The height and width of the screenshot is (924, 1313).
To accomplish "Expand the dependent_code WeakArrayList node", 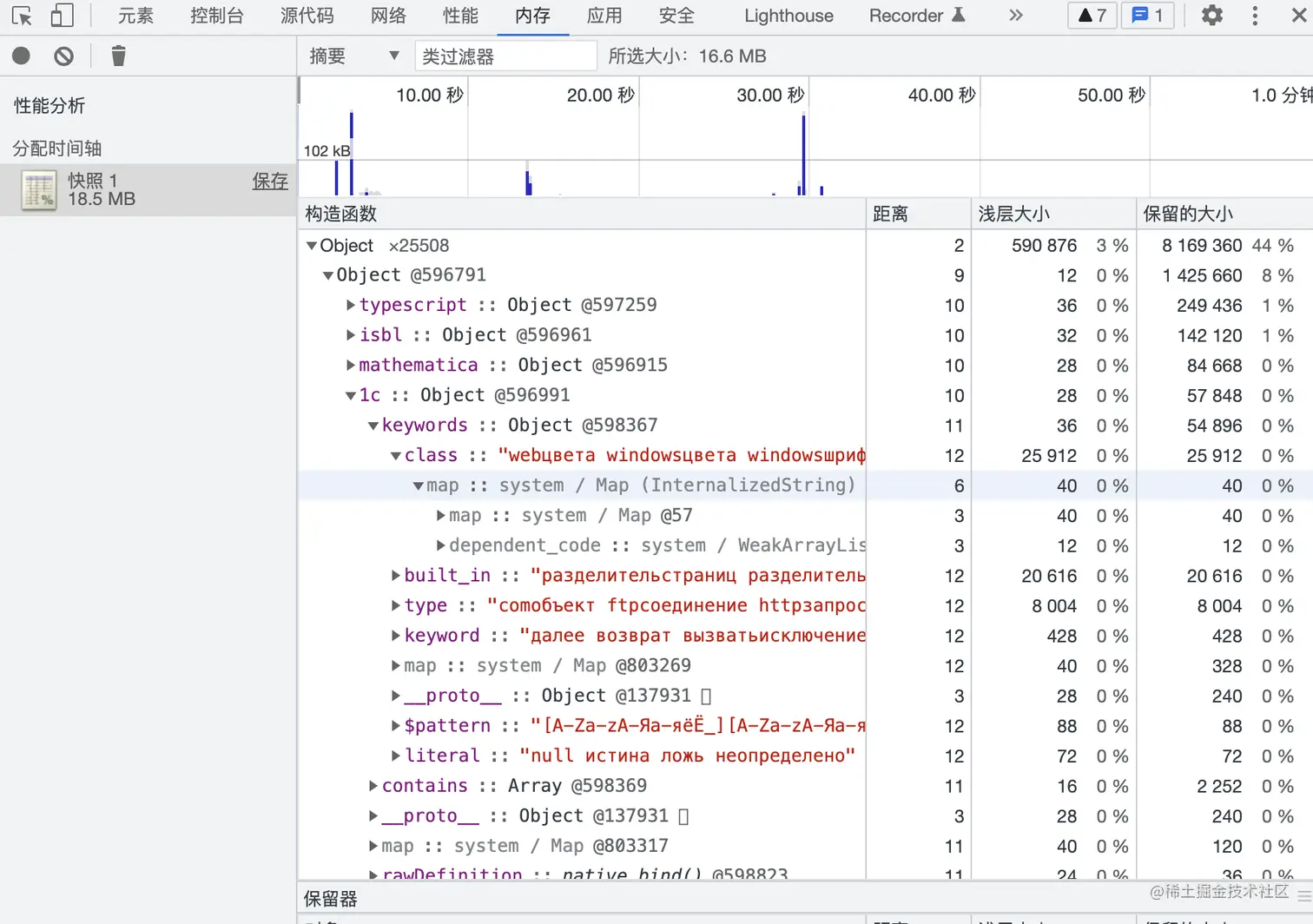I will [x=441, y=545].
